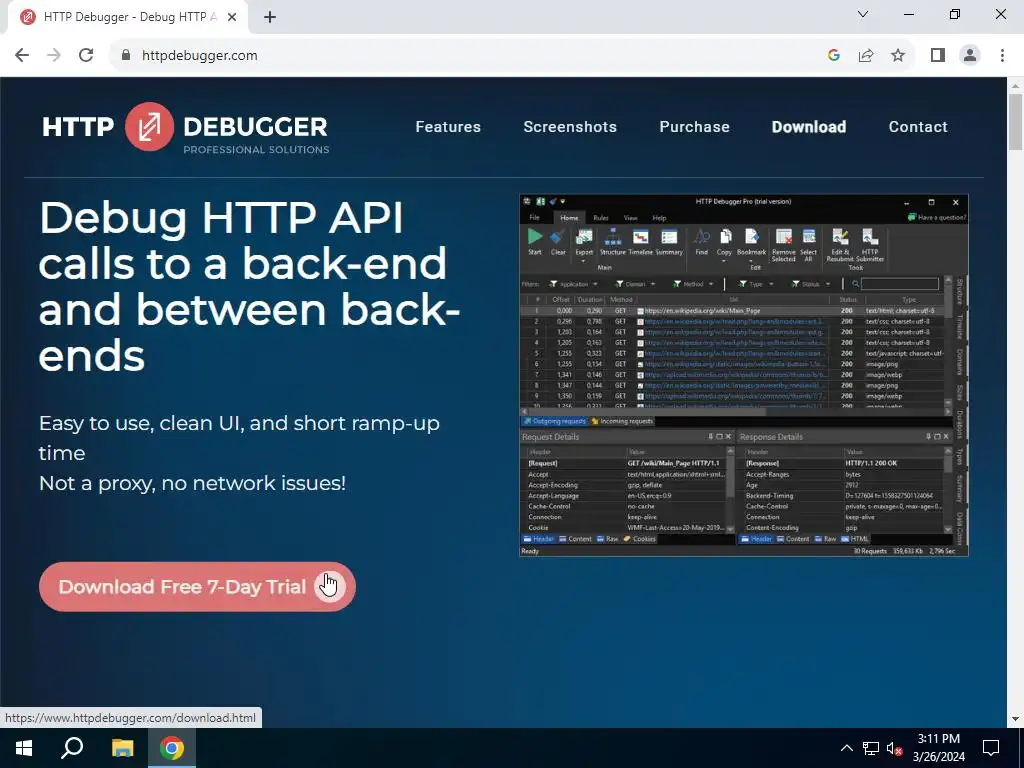Select the HTTP Debugger browser tab
1024x768 pixels.
click(129, 17)
